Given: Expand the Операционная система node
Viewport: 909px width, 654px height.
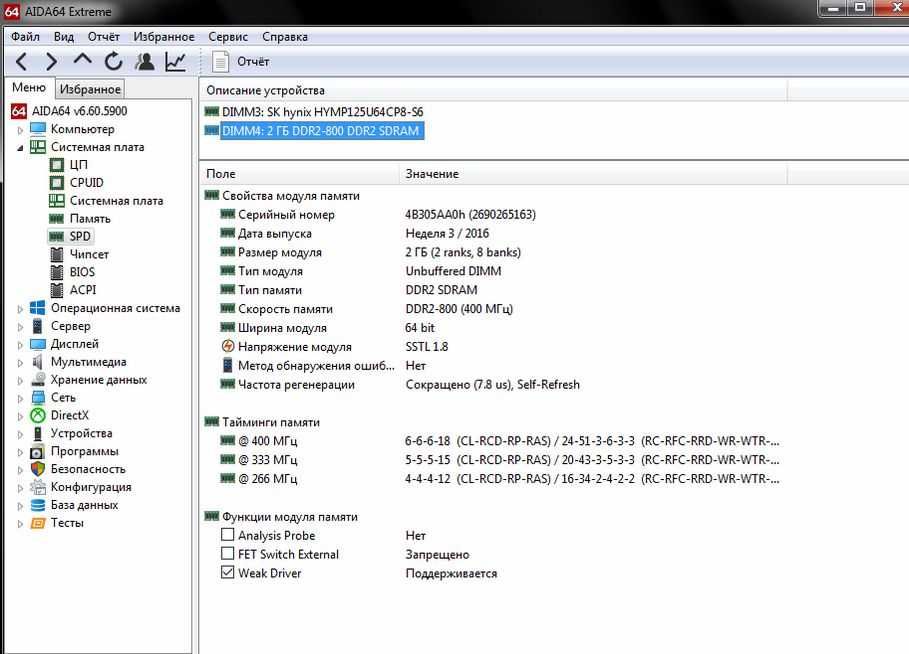Looking at the screenshot, I should coord(20,309).
